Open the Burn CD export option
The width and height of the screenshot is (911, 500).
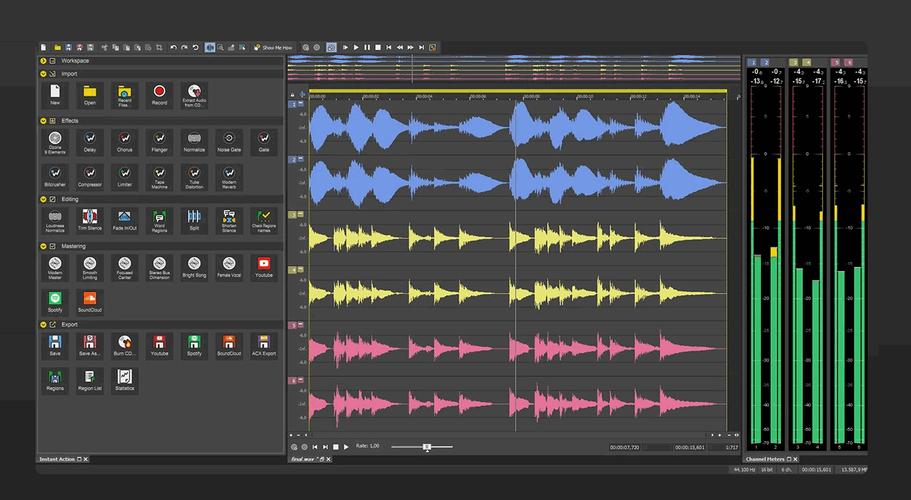click(124, 343)
